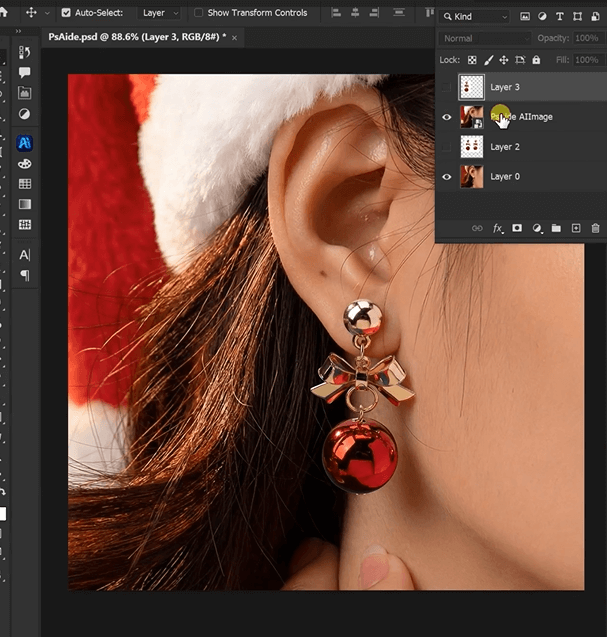The height and width of the screenshot is (637, 607).
Task: Add a layer style fx icon
Action: point(498,229)
